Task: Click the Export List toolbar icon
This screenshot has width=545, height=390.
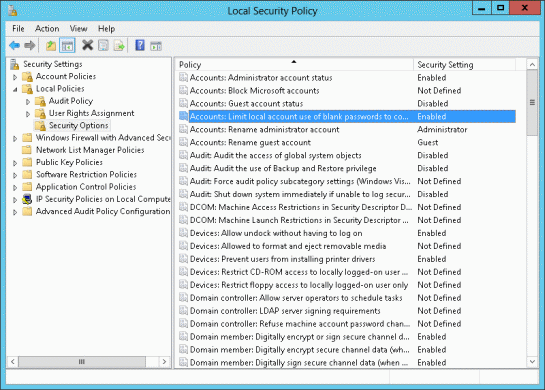Action: tap(119, 45)
